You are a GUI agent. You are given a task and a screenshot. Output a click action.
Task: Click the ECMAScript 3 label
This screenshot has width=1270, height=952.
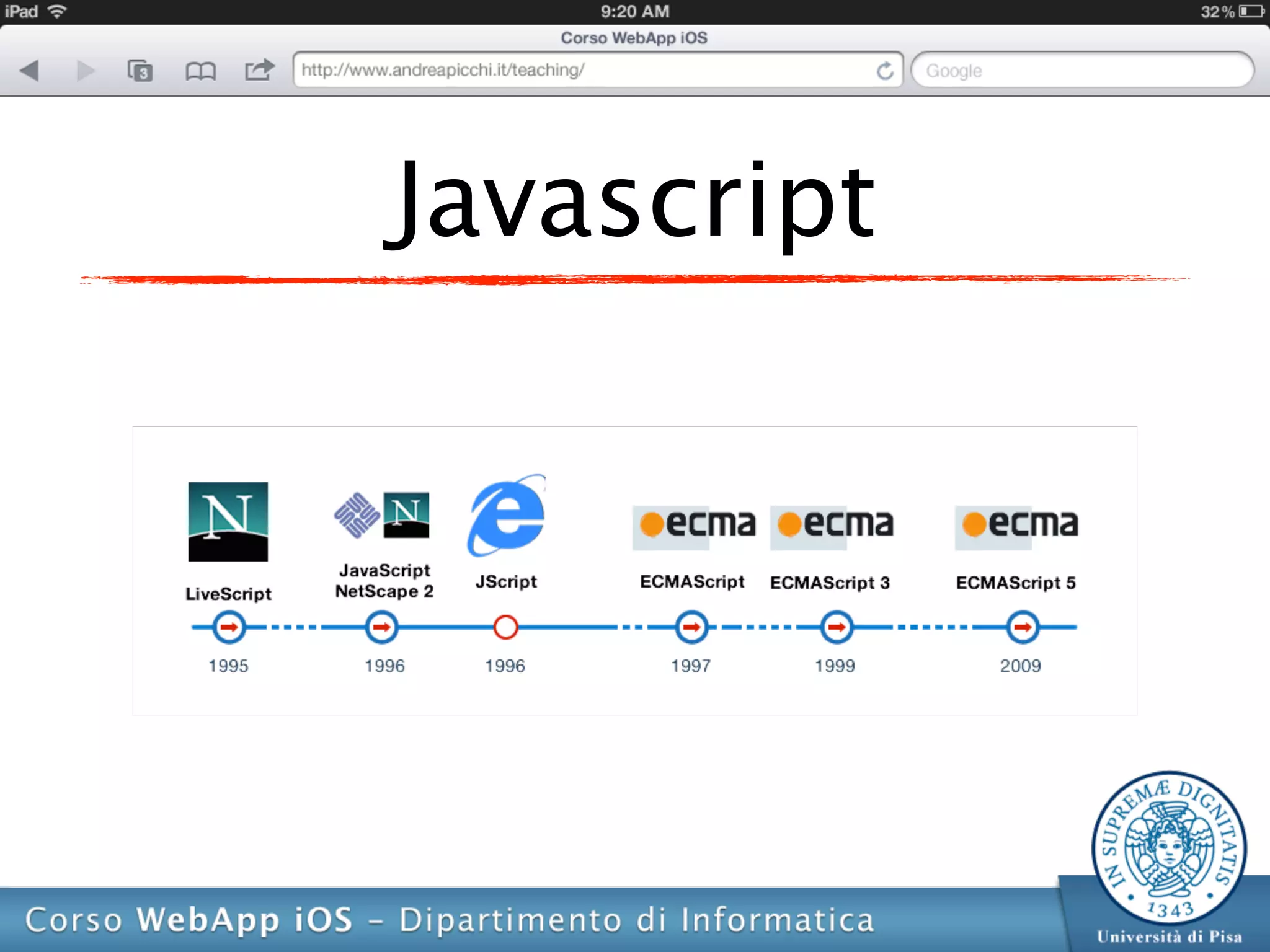coord(830,583)
